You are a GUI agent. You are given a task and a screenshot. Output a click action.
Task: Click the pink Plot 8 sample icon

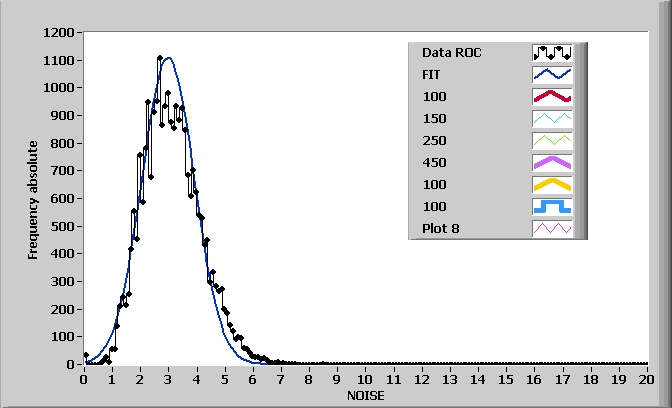tap(551, 228)
